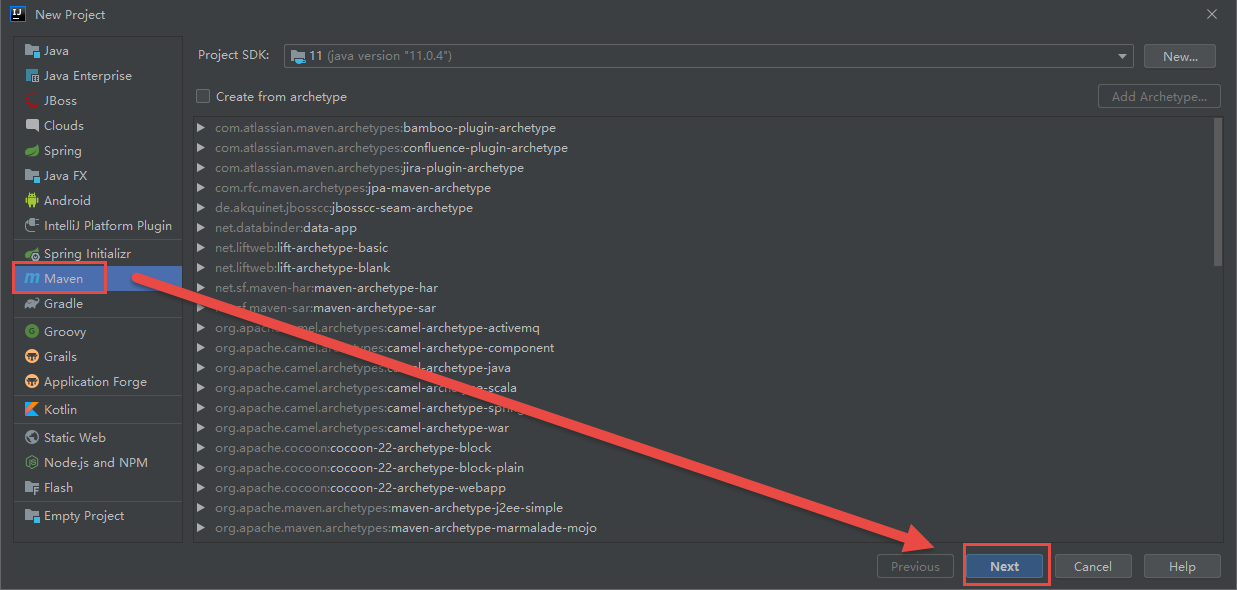Click the JBoss icon in project types
This screenshot has width=1237, height=590.
[x=32, y=101]
